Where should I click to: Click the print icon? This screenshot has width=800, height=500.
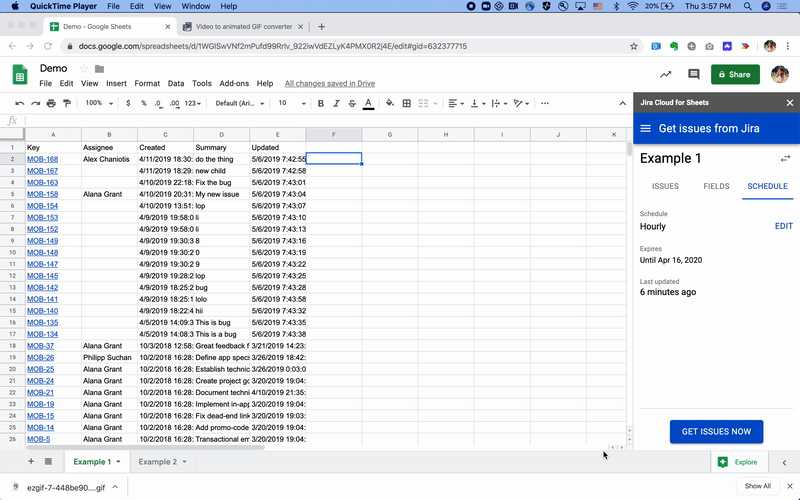coord(51,104)
